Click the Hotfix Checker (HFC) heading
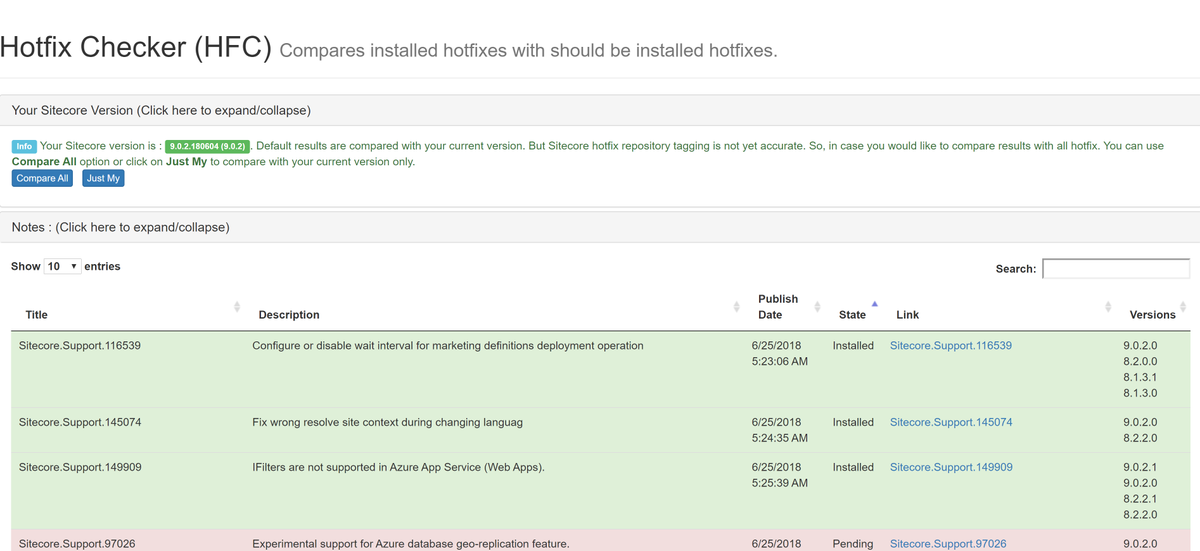The image size is (1200, 551). pyautogui.click(x=136, y=47)
